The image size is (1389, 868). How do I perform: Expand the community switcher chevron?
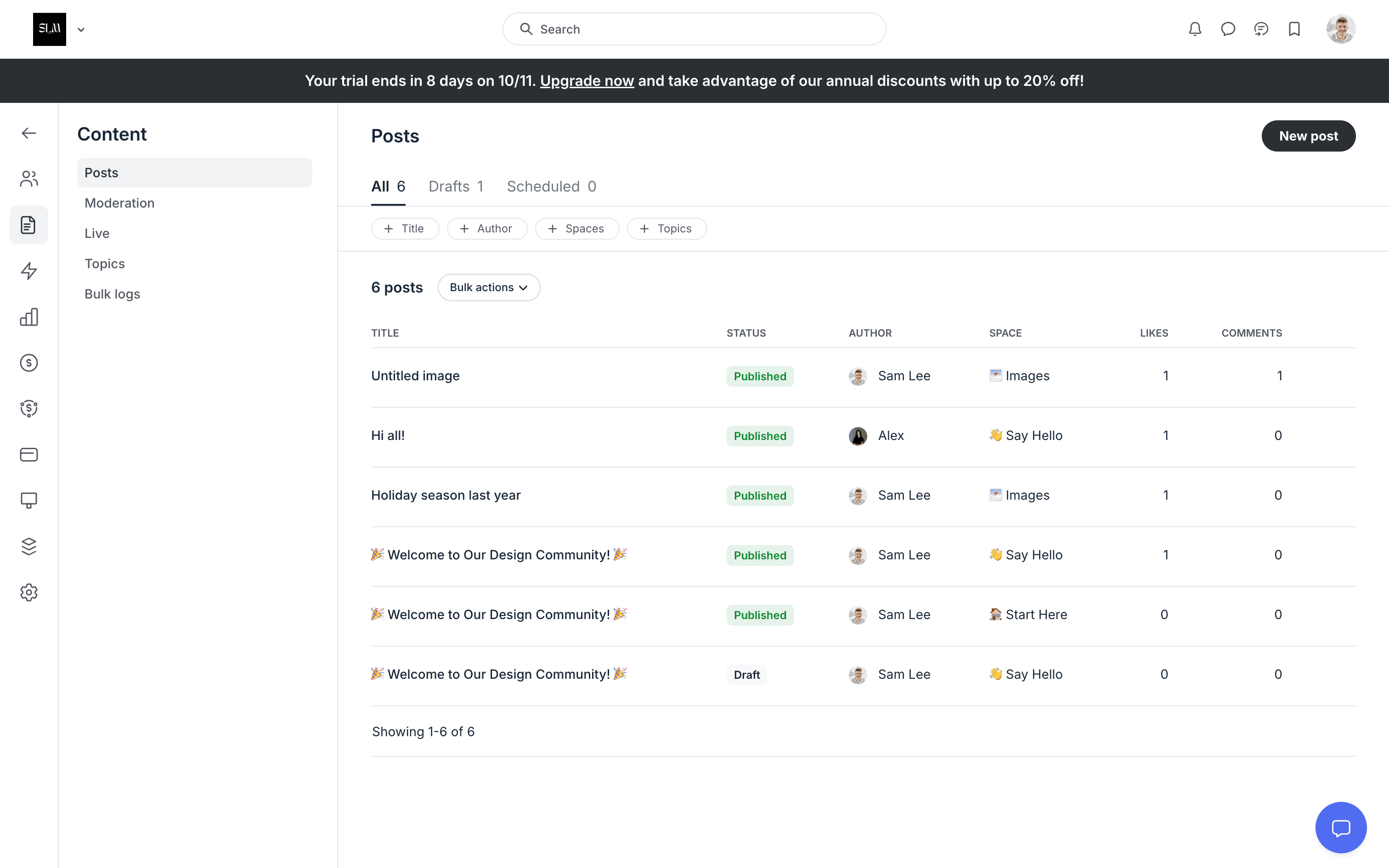coord(81,30)
